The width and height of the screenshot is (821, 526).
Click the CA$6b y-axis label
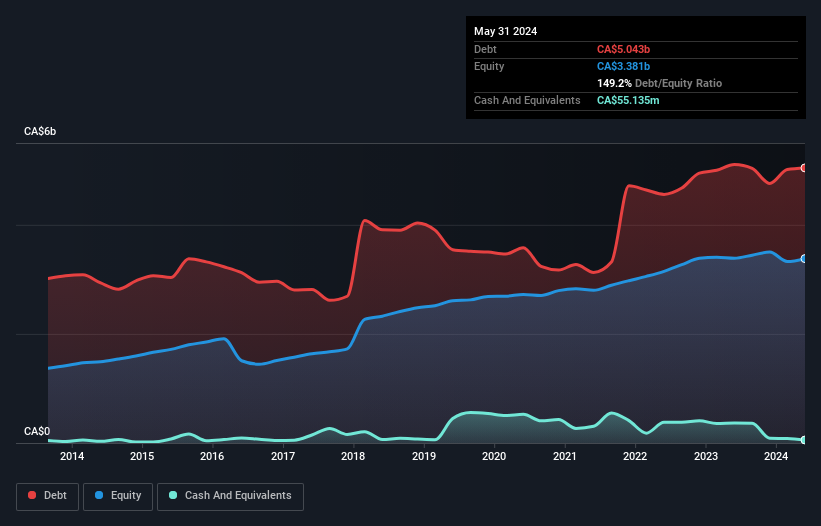[40, 131]
